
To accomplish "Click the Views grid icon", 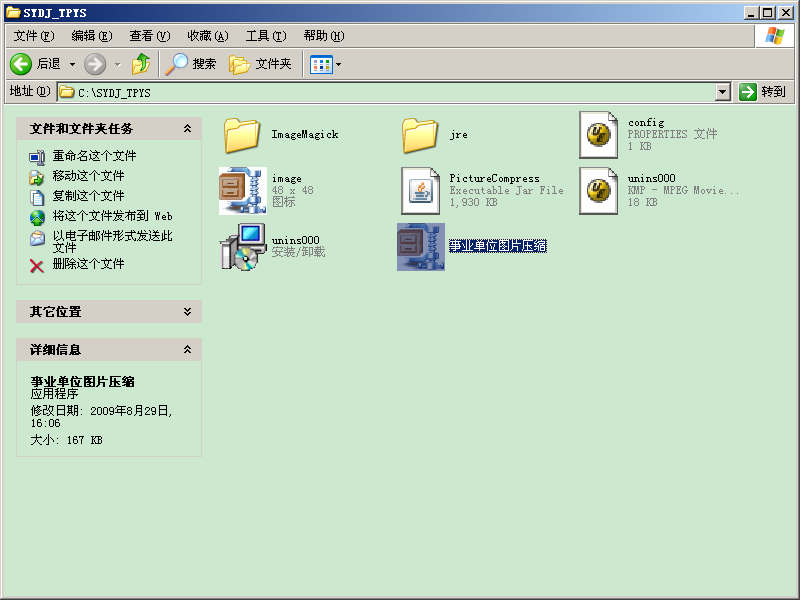I will [321, 64].
